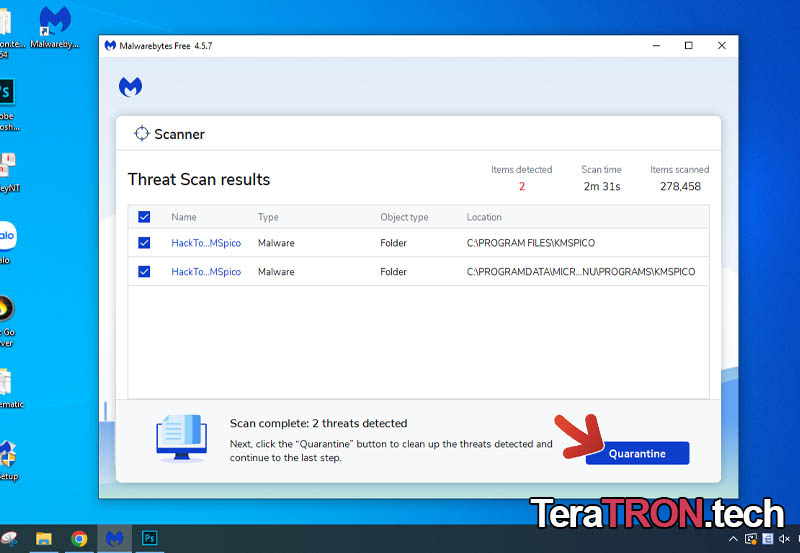Screen dimensions: 800x553
Task: Open Malwarebytes desktop shortcut
Action: 55,28
